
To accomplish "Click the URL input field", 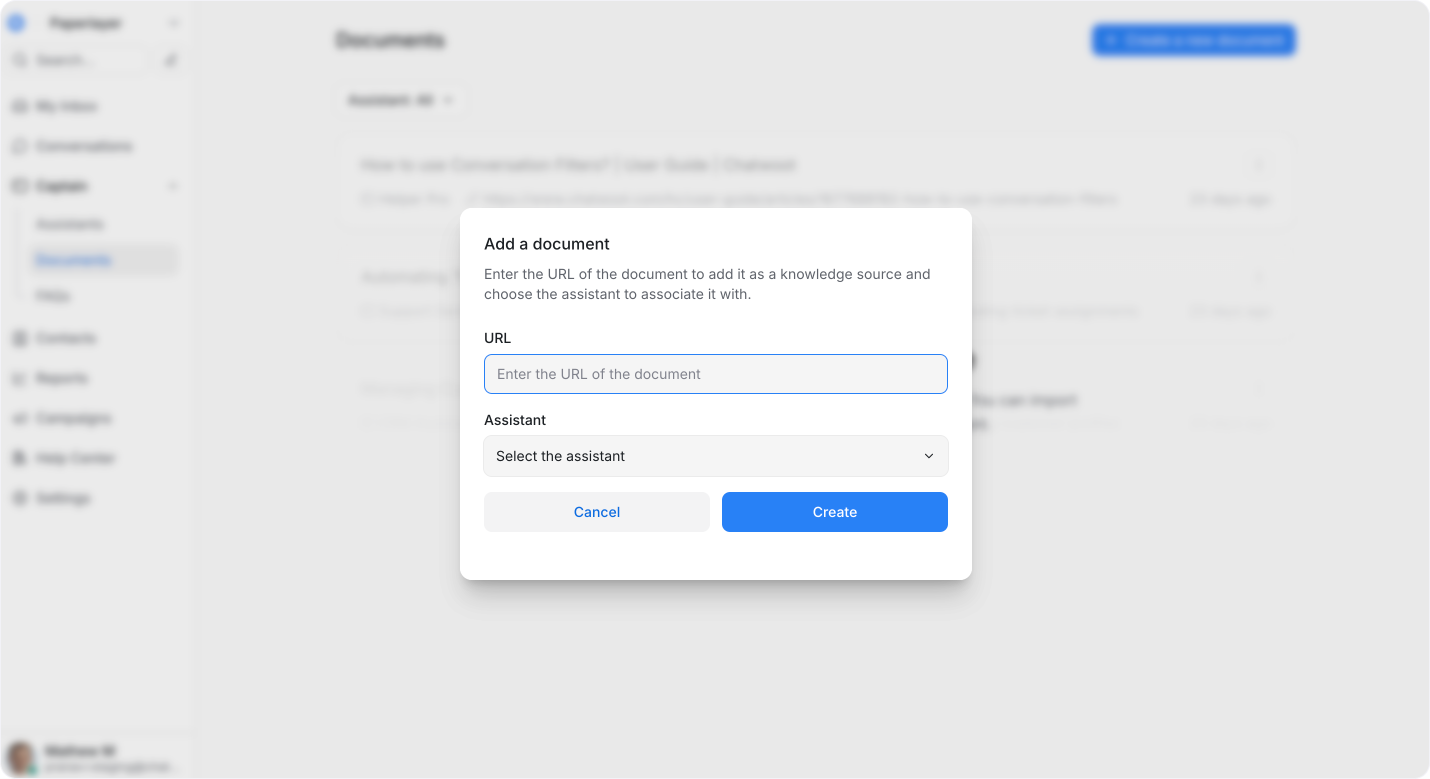I will (x=715, y=374).
